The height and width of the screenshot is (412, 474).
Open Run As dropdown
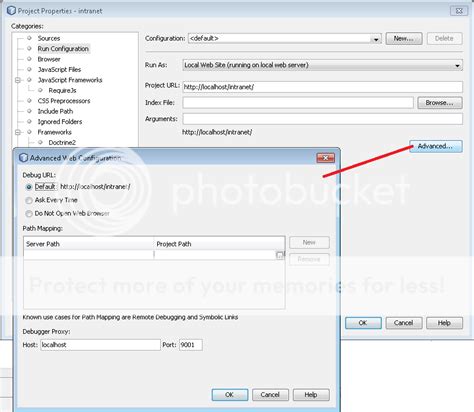pos(322,65)
